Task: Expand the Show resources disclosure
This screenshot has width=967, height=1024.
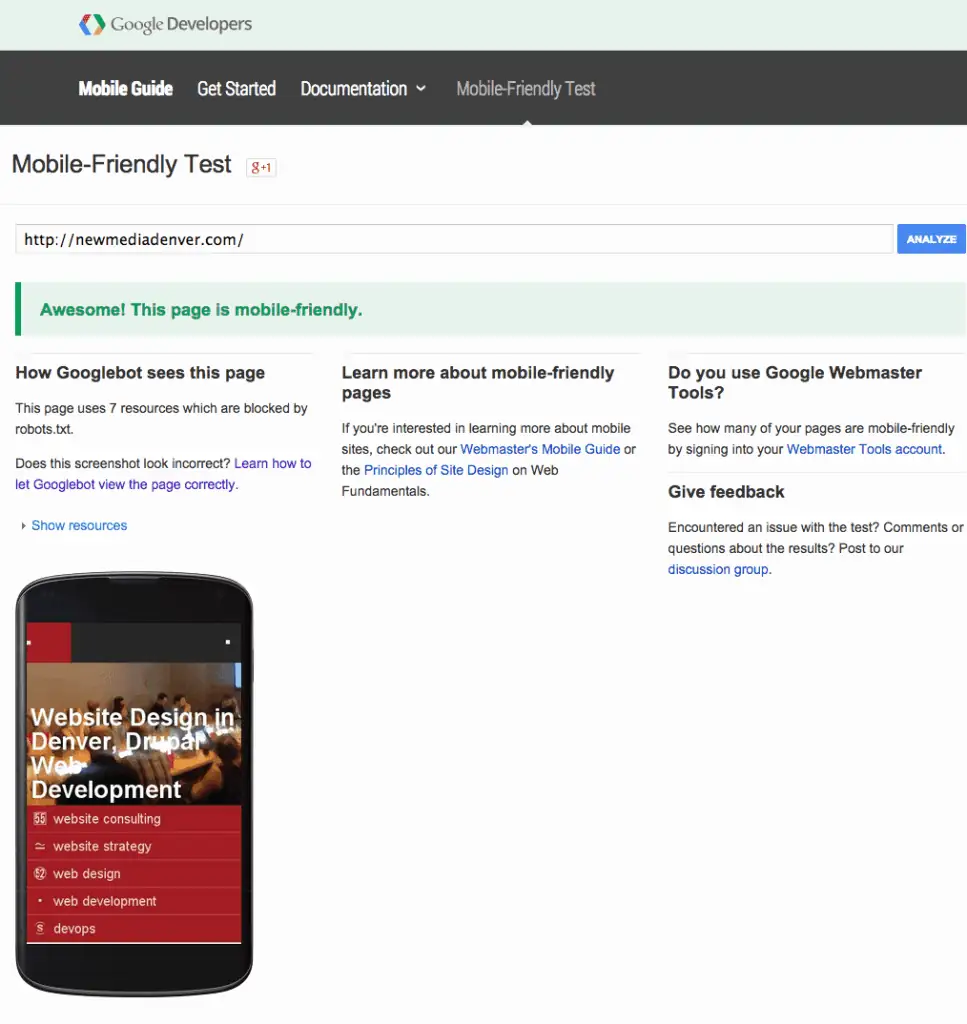Action: click(74, 525)
